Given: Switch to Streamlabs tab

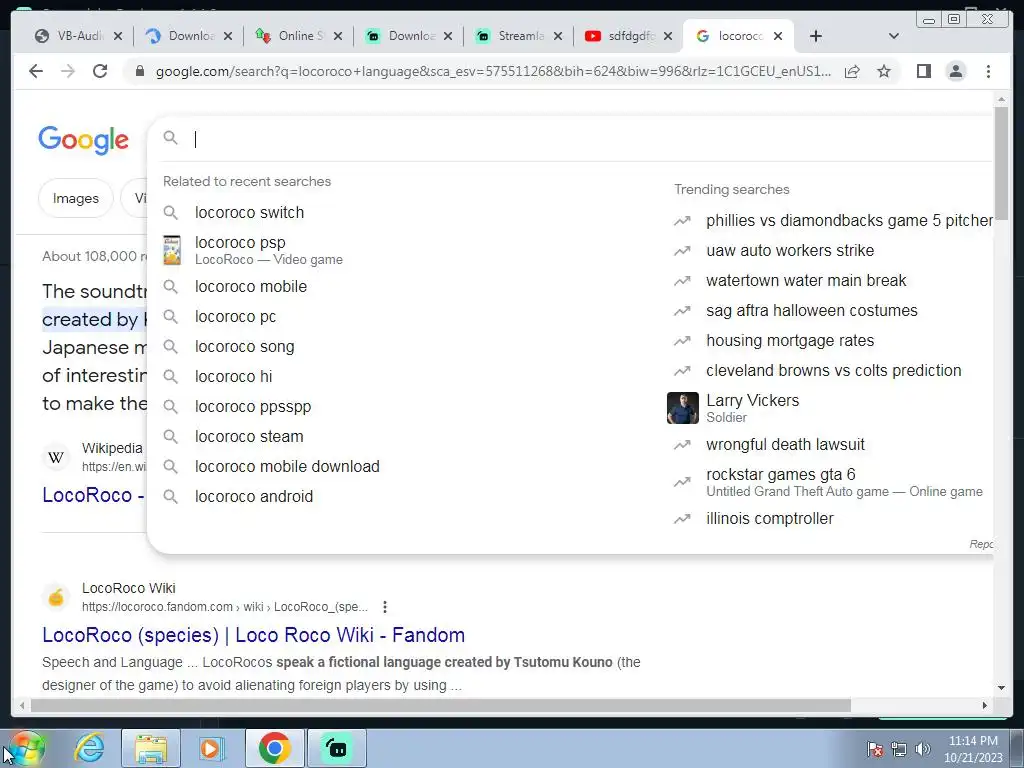Looking at the screenshot, I should click(513, 36).
